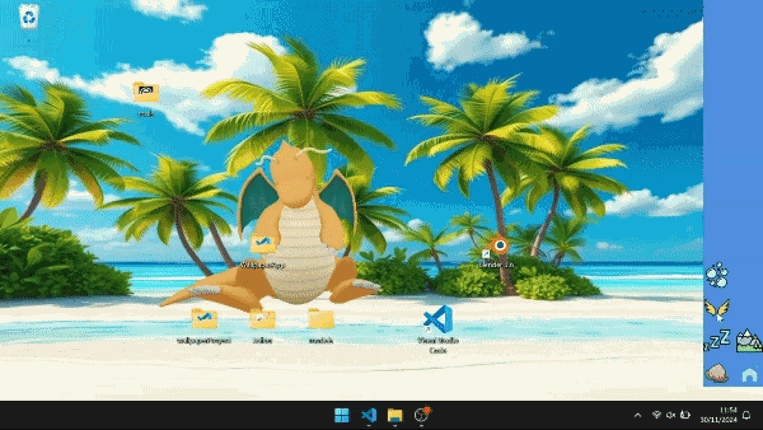Click the bubbles icon in blue panel

(x=717, y=275)
